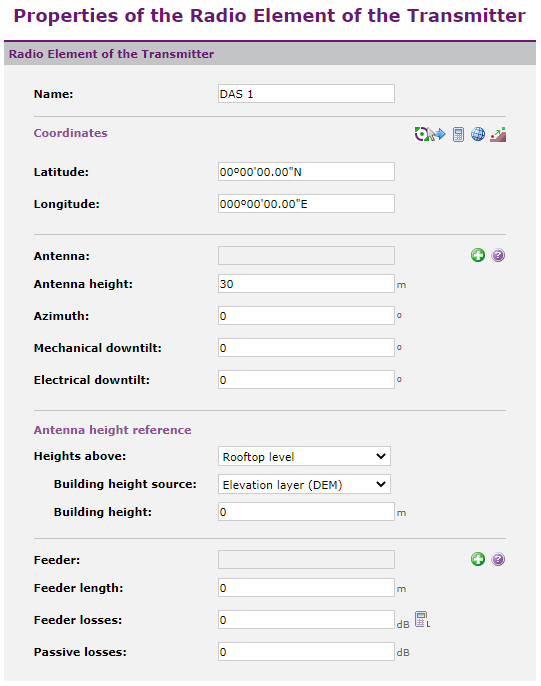Screen dimensions: 541x686
Task: Click the Latitude input field
Action: tap(306, 172)
